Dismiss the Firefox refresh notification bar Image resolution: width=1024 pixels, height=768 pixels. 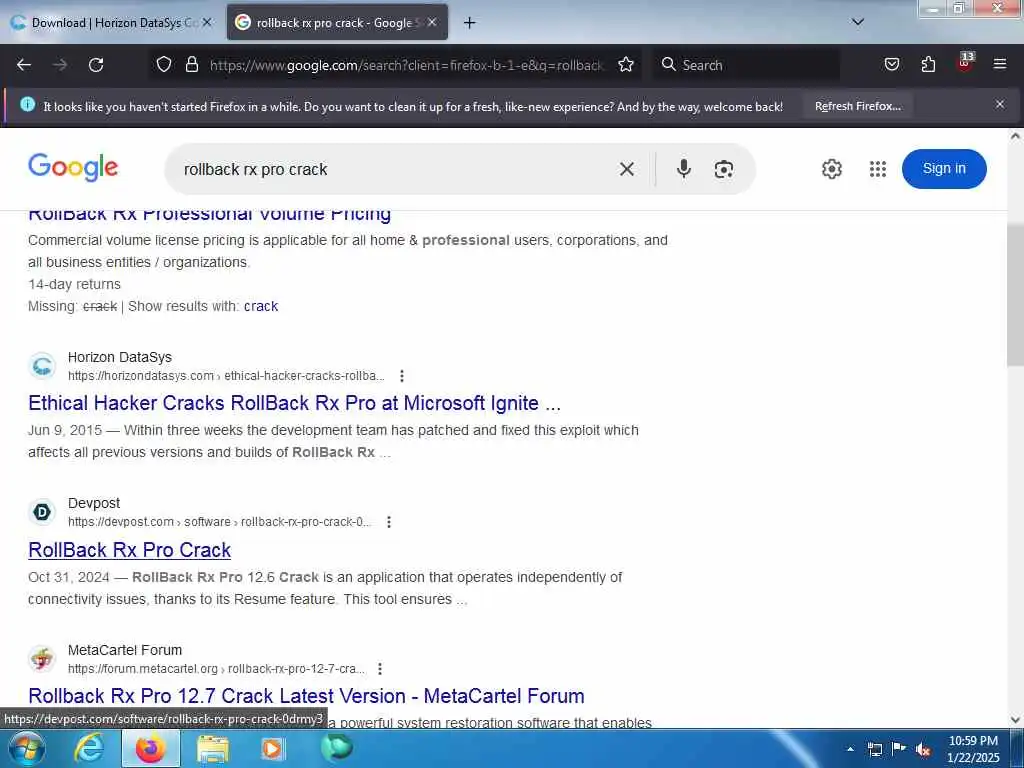pos(1000,104)
